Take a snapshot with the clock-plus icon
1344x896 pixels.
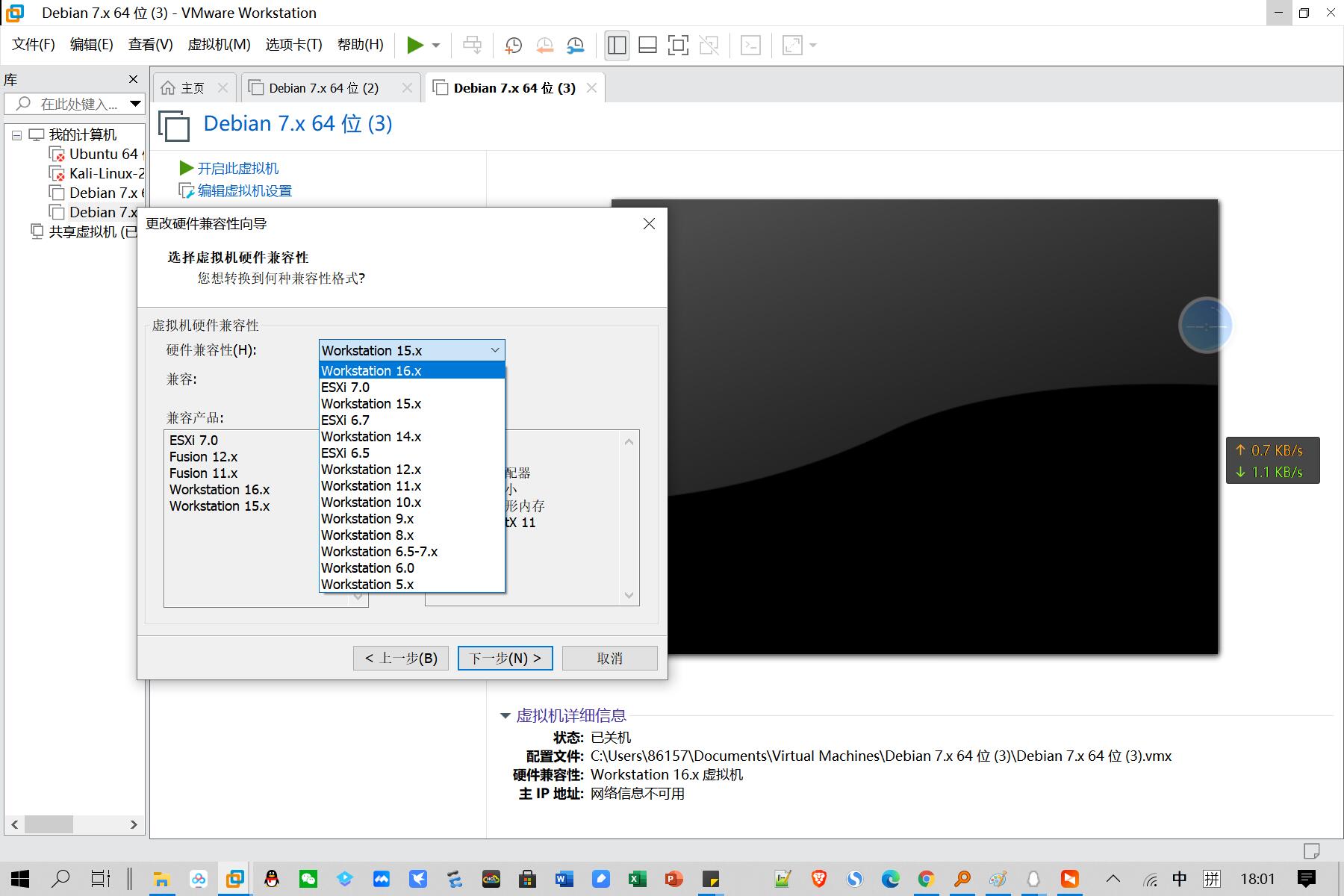coord(513,46)
